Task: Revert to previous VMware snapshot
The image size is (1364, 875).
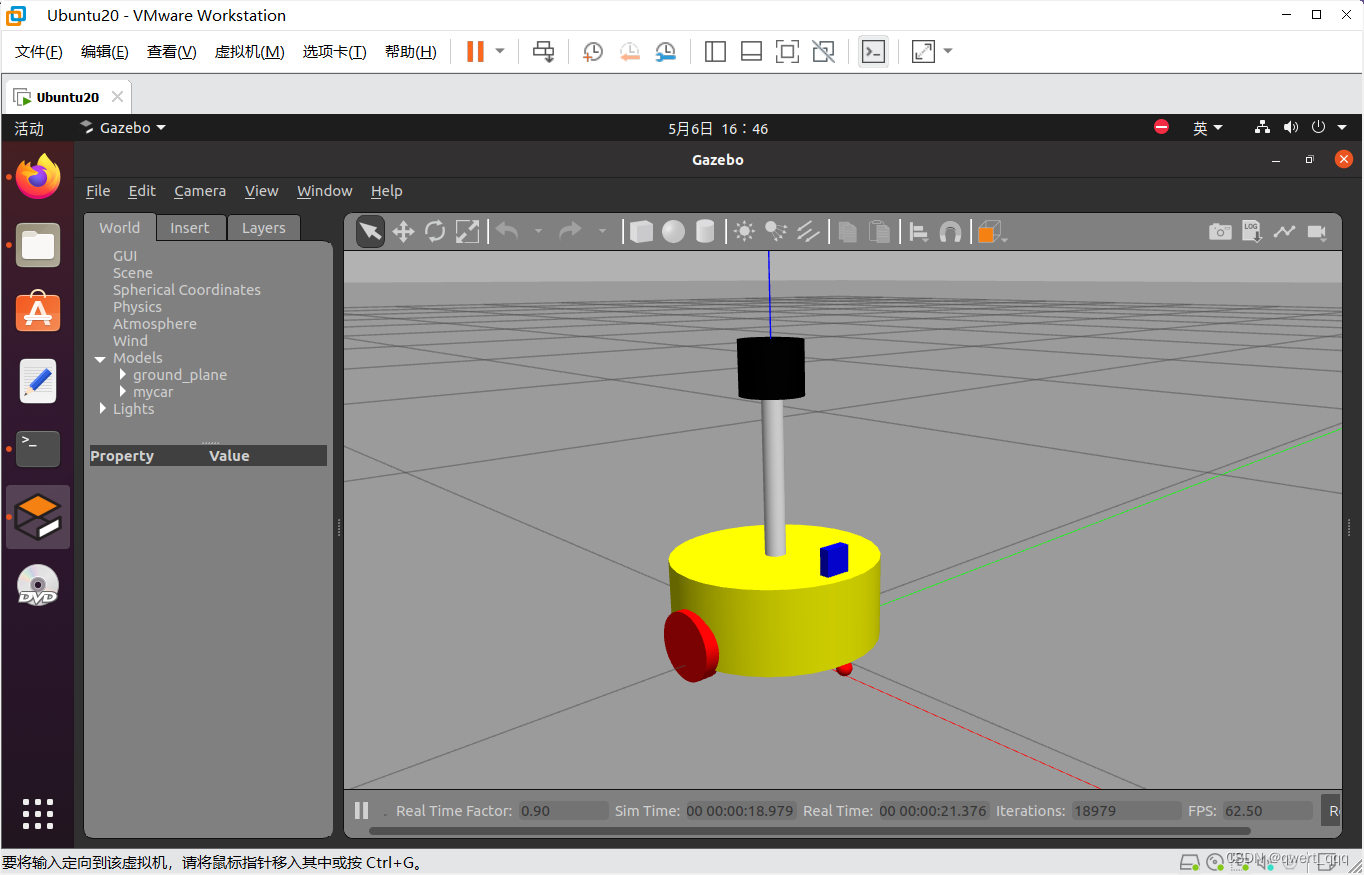Action: click(x=629, y=51)
